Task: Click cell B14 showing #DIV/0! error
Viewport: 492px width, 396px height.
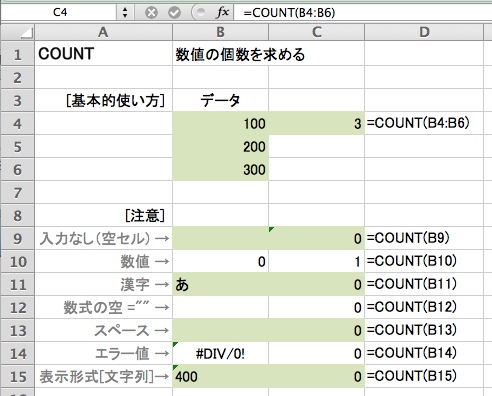Action: pyautogui.click(x=220, y=353)
